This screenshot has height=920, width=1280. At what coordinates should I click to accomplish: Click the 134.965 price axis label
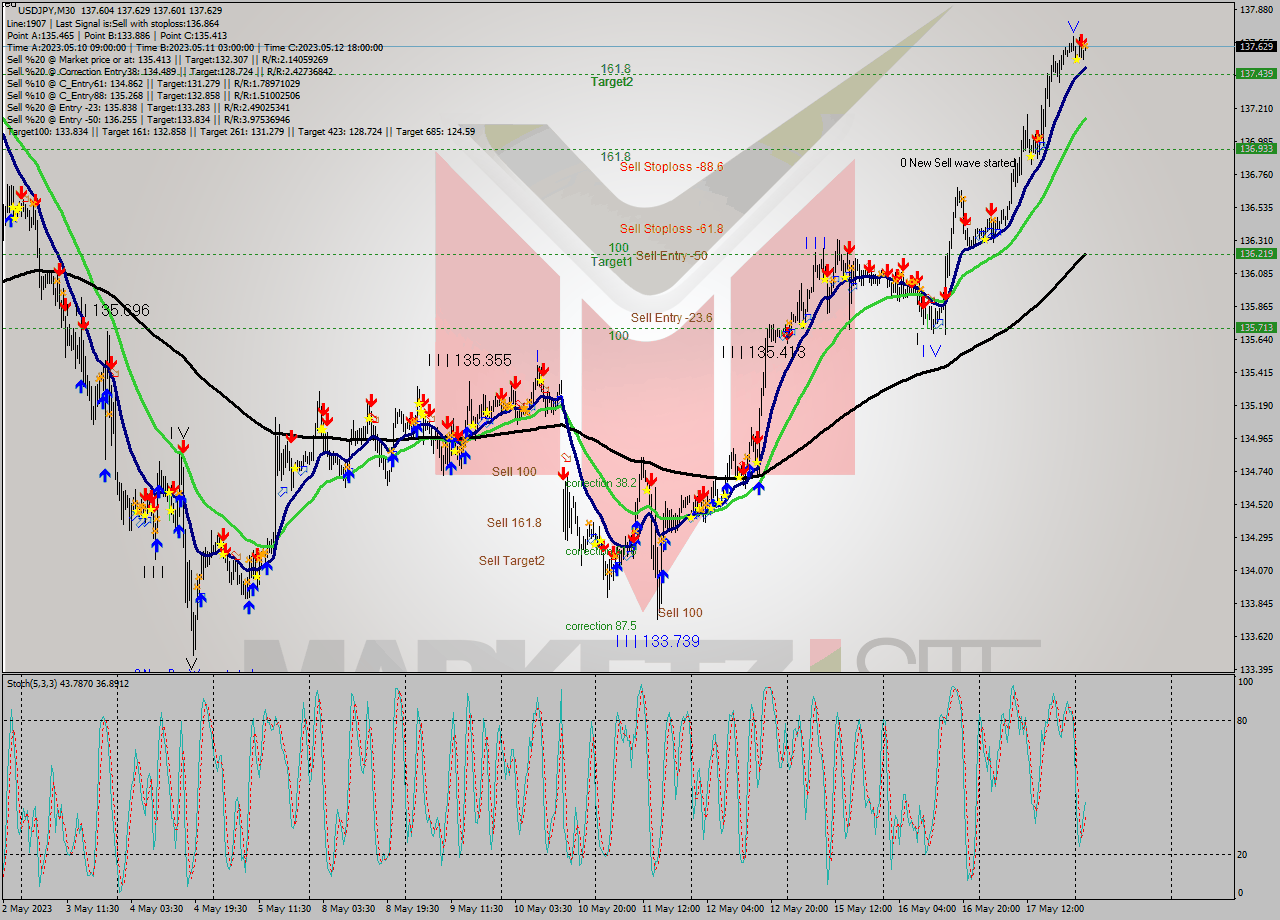pyautogui.click(x=1256, y=438)
